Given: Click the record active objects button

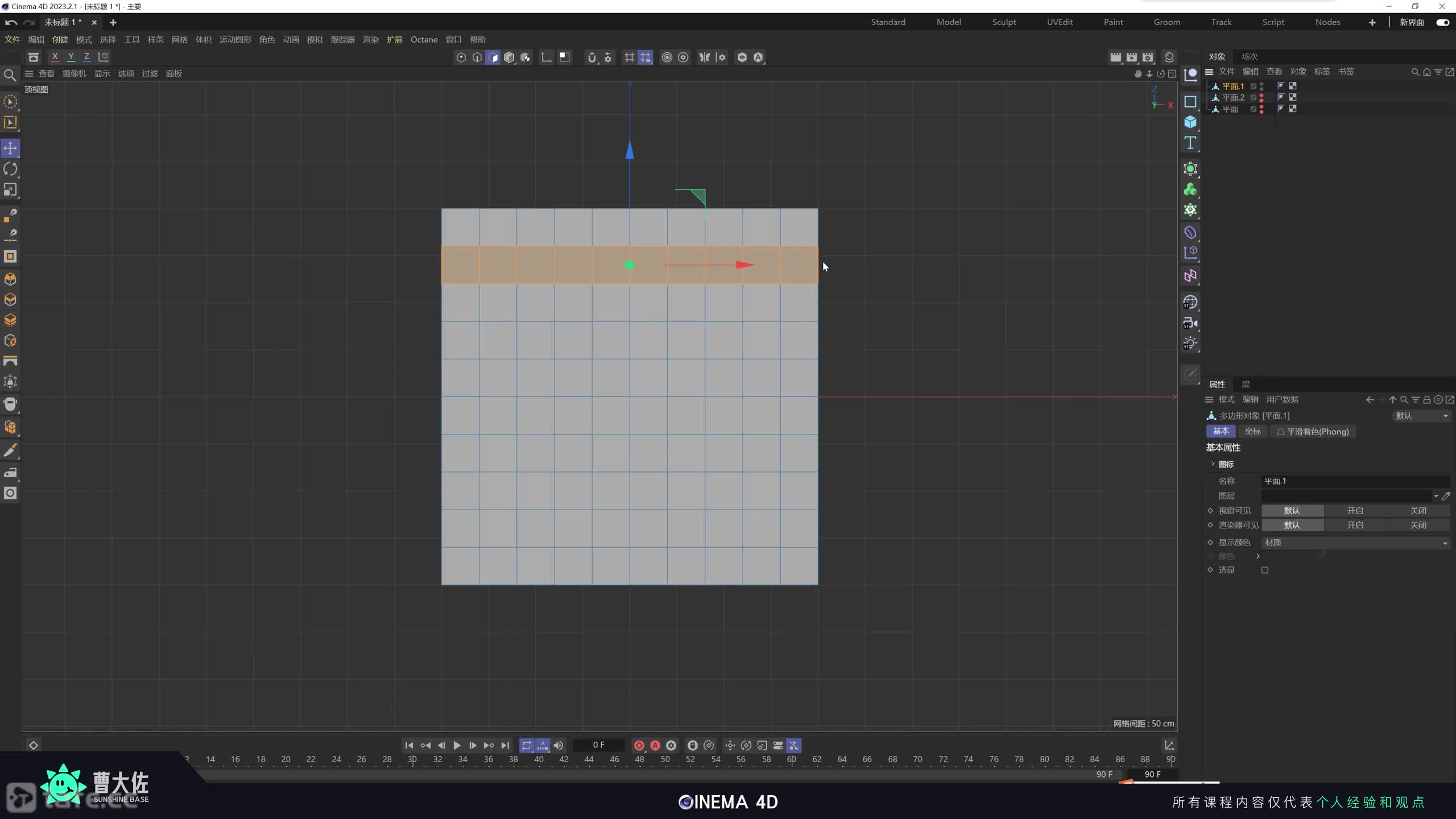Looking at the screenshot, I should tap(639, 745).
